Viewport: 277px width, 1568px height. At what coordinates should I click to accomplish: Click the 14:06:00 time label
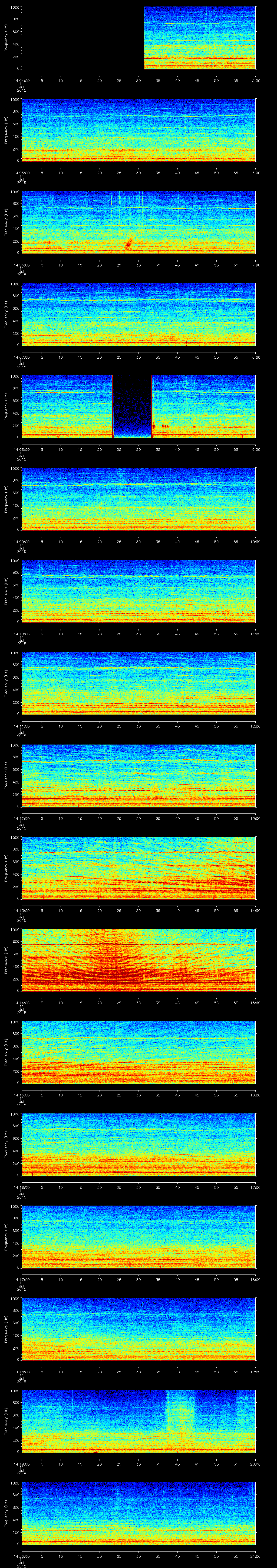click(x=21, y=265)
